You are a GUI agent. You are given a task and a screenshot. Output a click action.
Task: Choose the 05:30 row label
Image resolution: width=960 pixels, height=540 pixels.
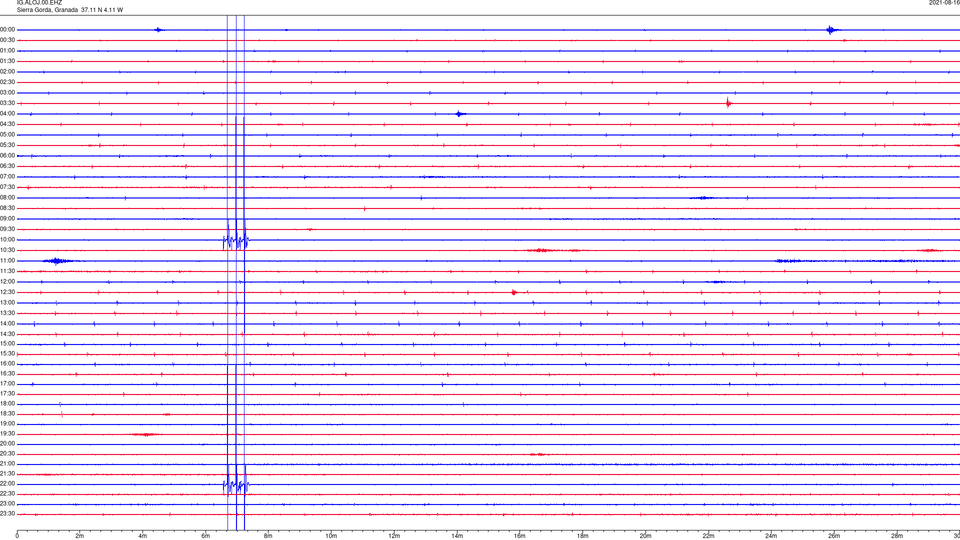7,145
